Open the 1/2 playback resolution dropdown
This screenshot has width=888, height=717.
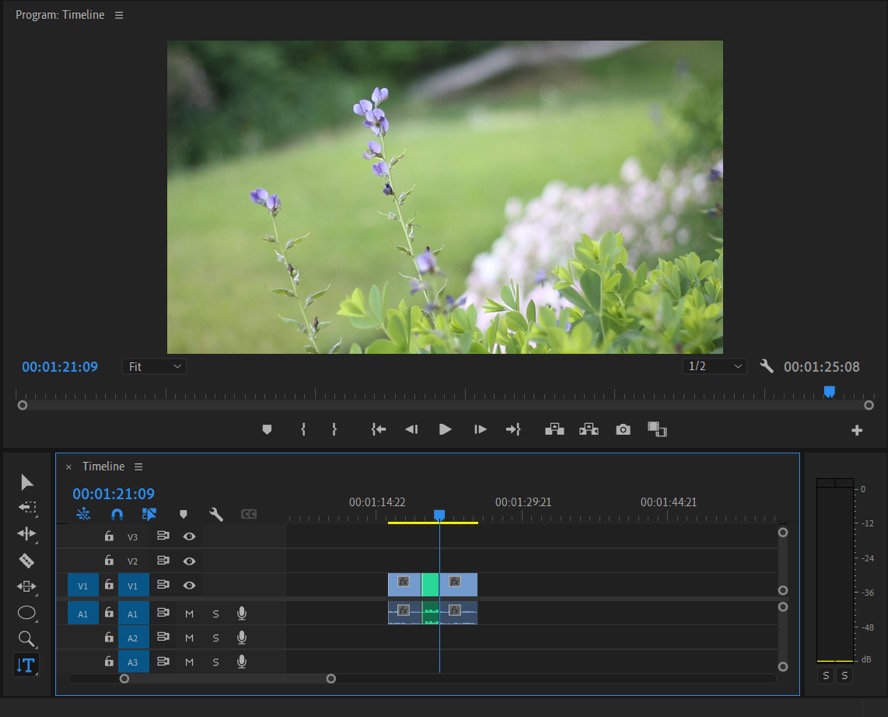click(x=715, y=367)
